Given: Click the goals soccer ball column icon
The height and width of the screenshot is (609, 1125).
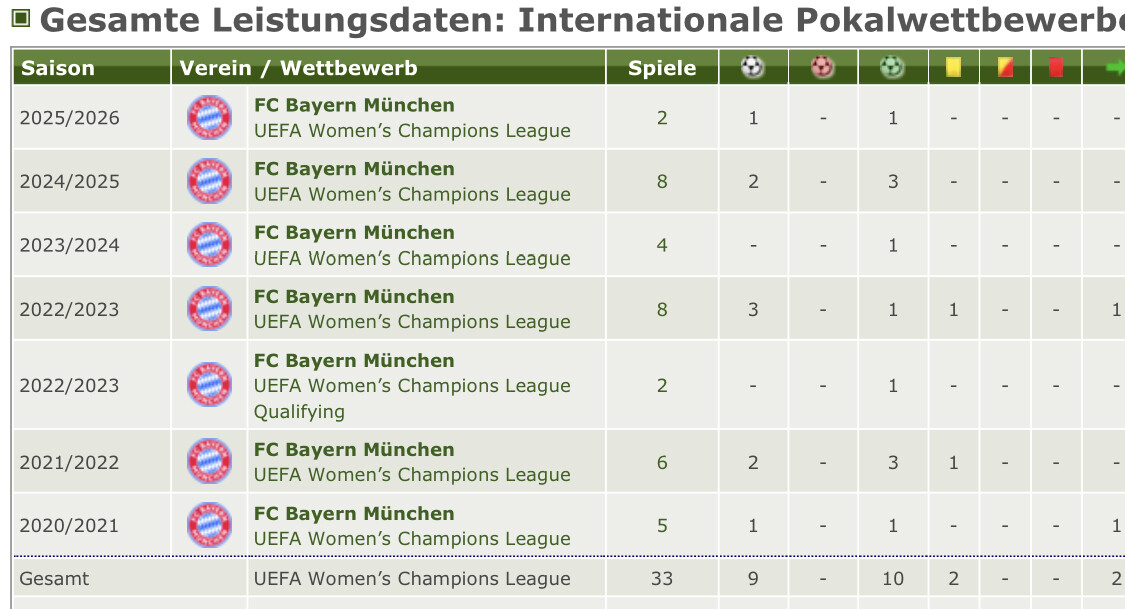Looking at the screenshot, I should pos(752,67).
